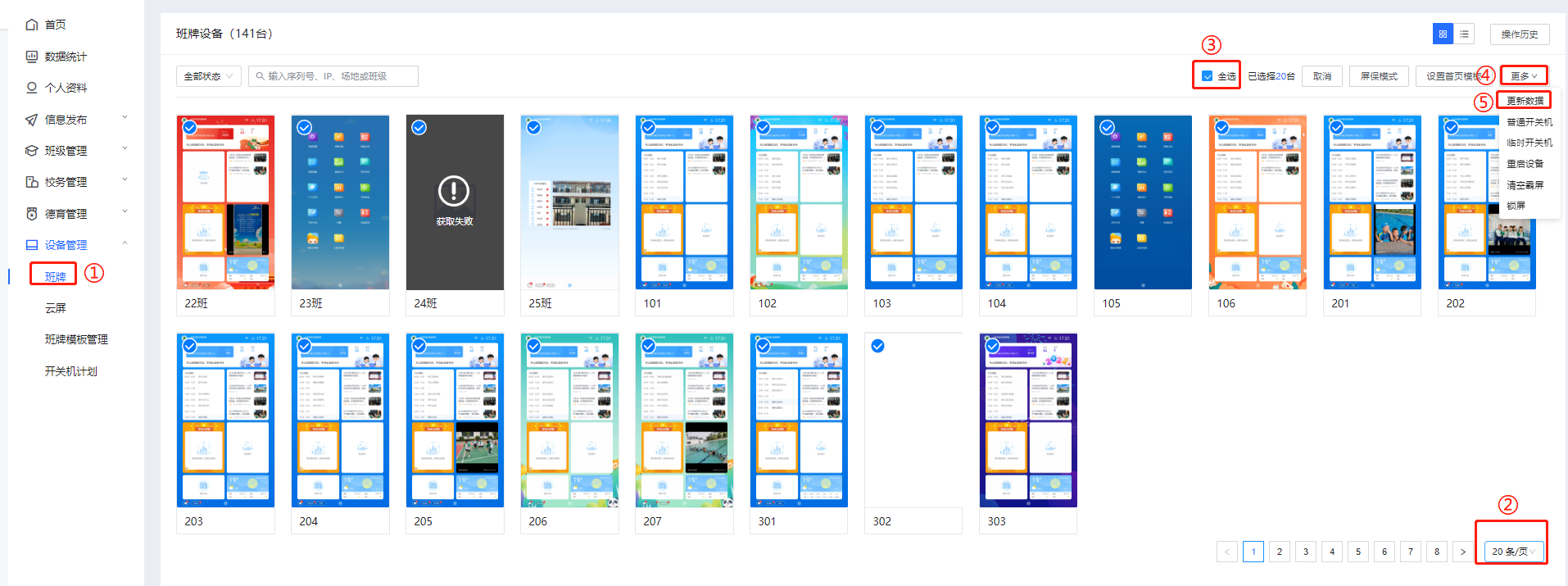Open the 更多 dropdown menu
The image size is (1568, 586).
1524,76
